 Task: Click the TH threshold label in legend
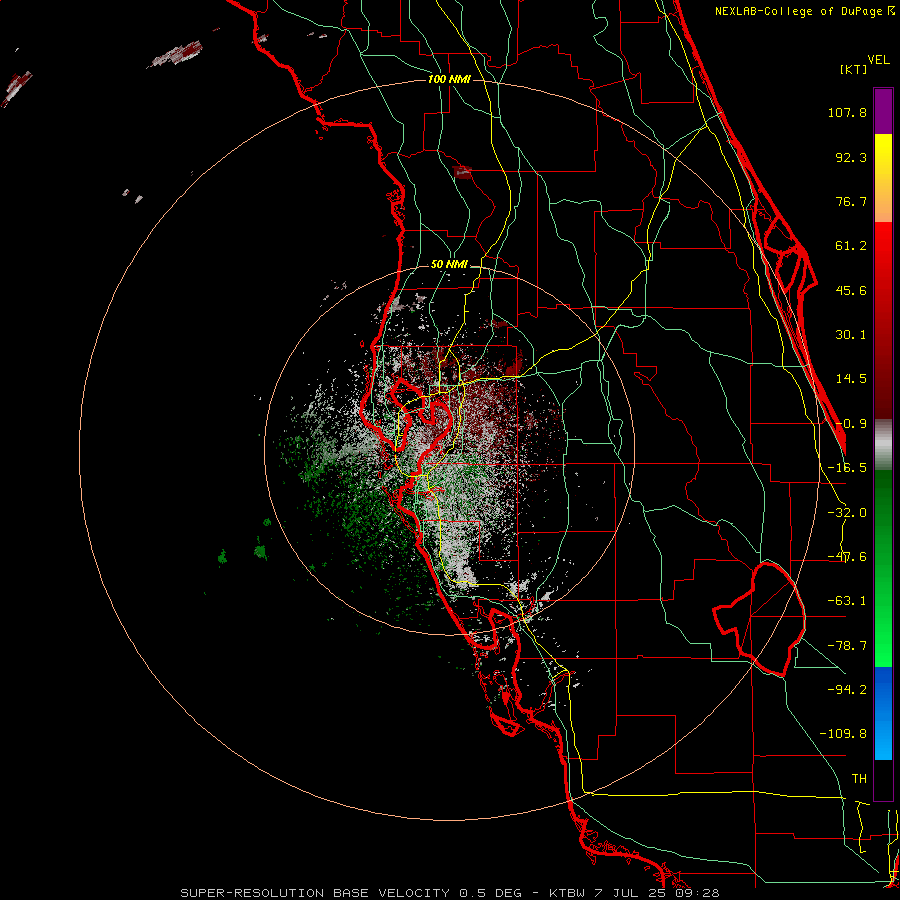(859, 779)
